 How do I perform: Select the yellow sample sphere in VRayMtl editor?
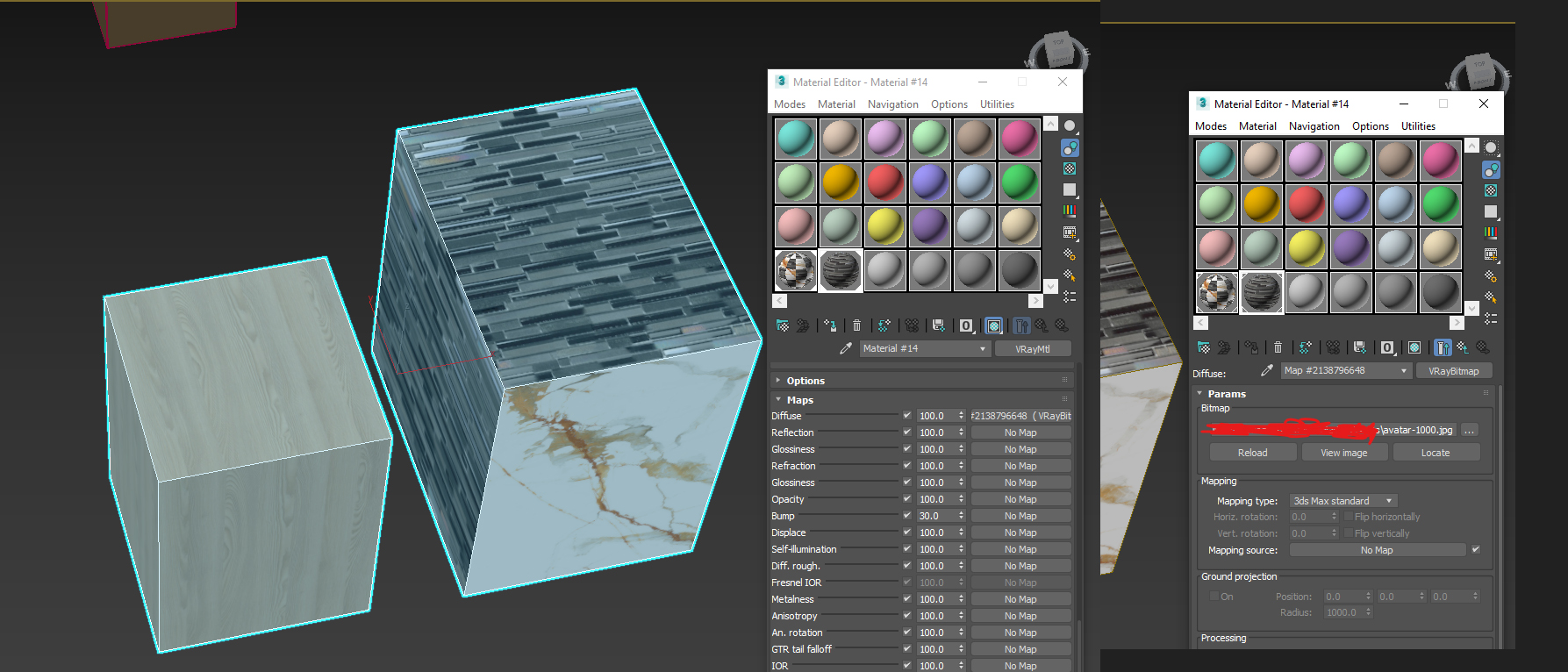tap(885, 227)
